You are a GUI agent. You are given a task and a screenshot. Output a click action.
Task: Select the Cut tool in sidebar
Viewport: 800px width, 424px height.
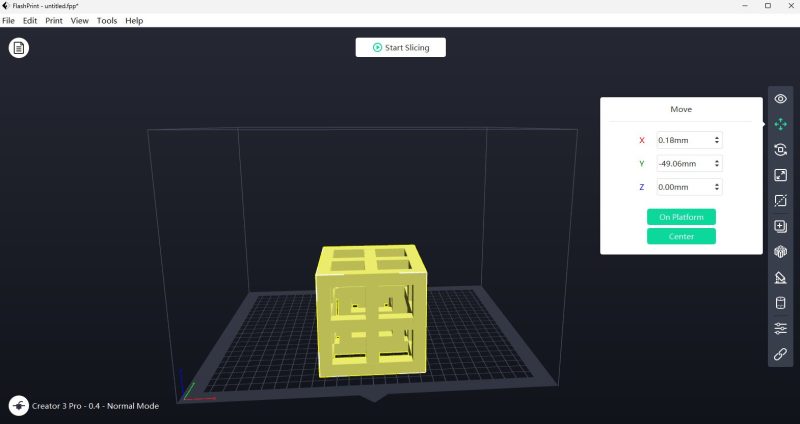[x=780, y=201]
